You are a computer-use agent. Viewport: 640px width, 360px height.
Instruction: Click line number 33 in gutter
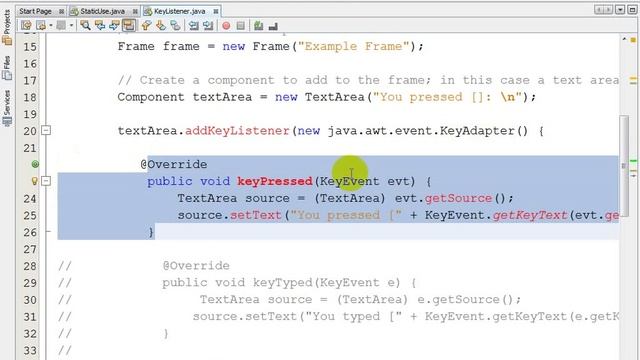click(29, 351)
